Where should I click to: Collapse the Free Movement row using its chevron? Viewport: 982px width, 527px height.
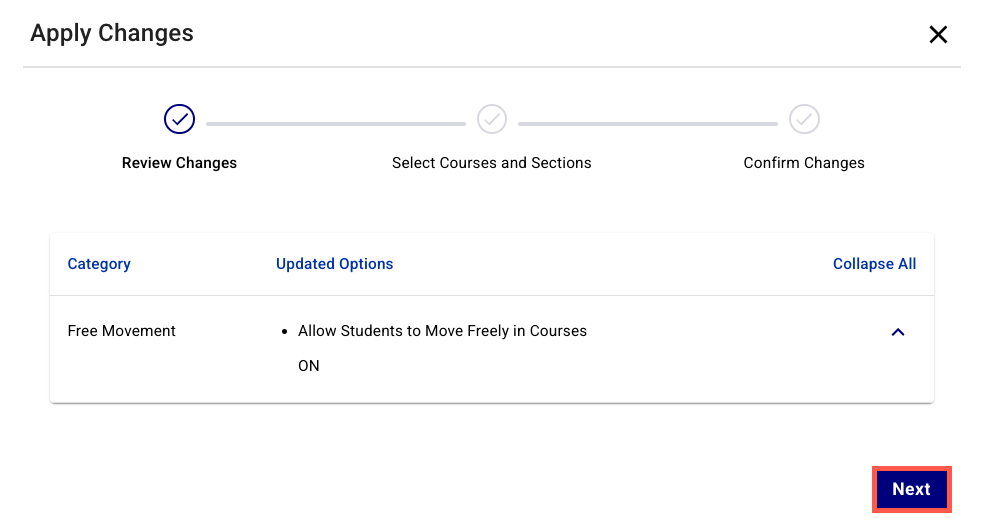897,332
